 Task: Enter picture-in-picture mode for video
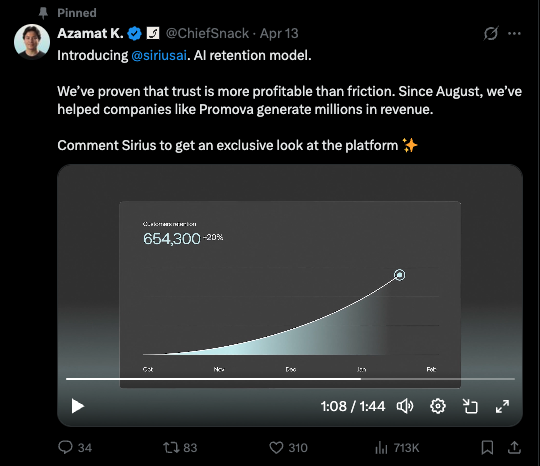pyautogui.click(x=470, y=406)
